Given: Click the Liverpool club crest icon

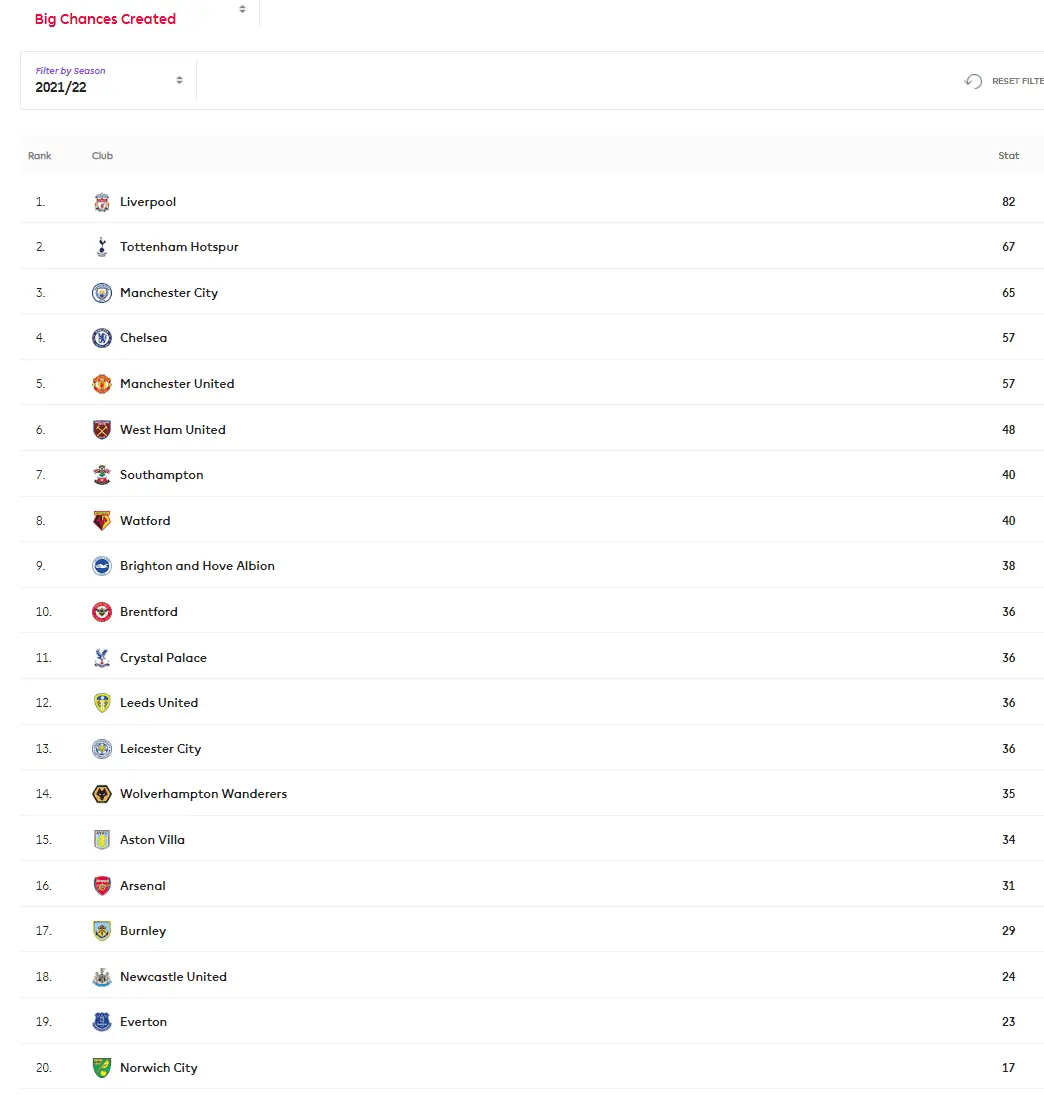Looking at the screenshot, I should tap(102, 202).
